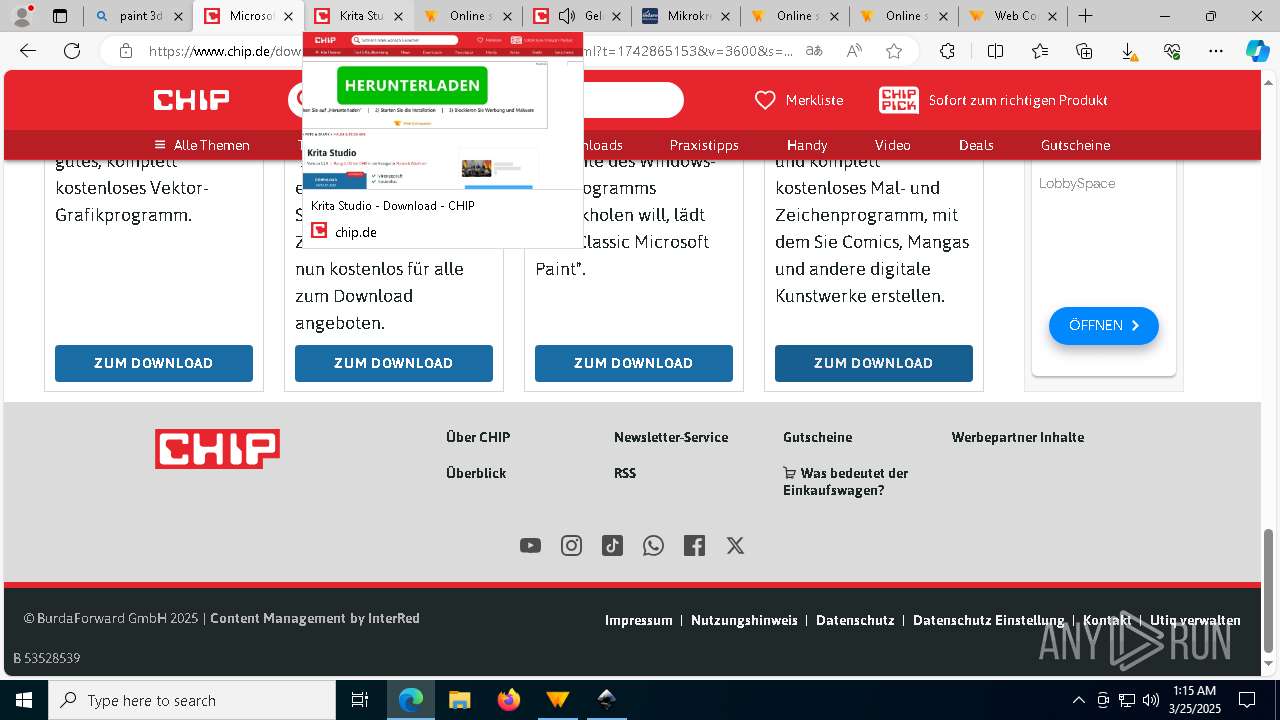Click ZUM DOWNLOAD for Mal- und Zeichenprogramm card
Image resolution: width=1280 pixels, height=720 pixels.
tap(874, 363)
